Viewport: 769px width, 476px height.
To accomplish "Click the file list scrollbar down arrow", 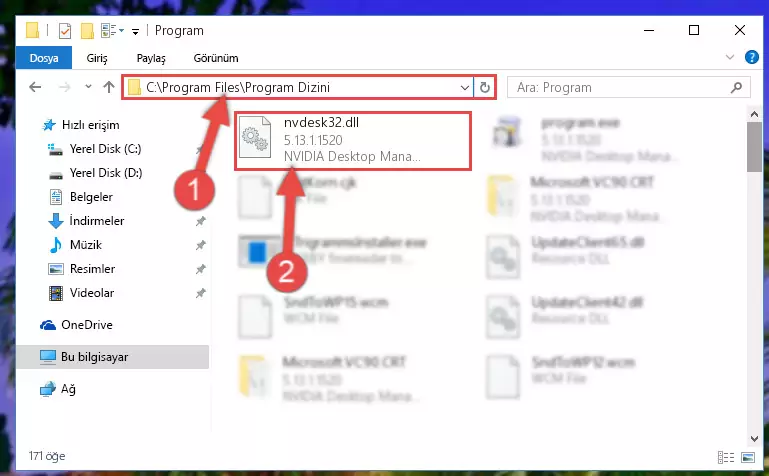I will pyautogui.click(x=754, y=439).
